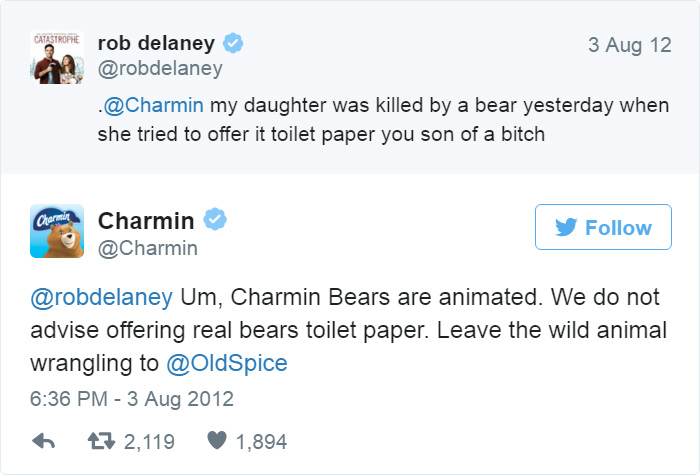
Task: Click rob delaney's verified badge
Action: [233, 43]
